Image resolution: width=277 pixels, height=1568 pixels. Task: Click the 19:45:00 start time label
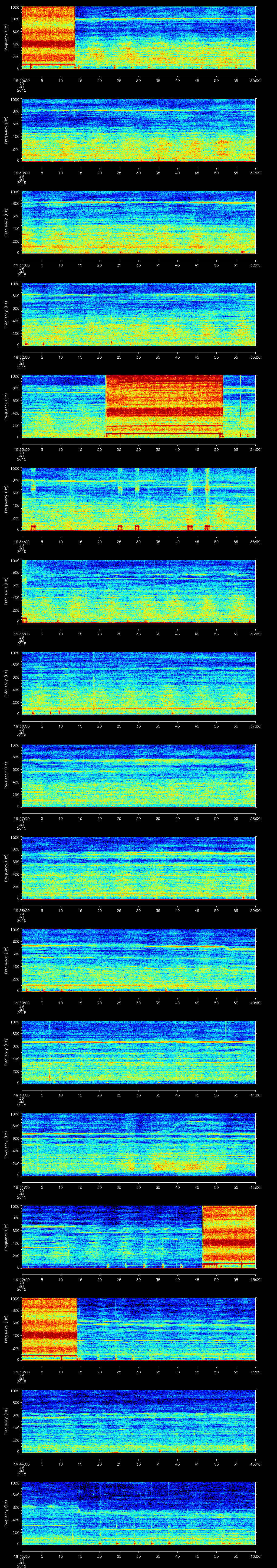click(x=21, y=1556)
